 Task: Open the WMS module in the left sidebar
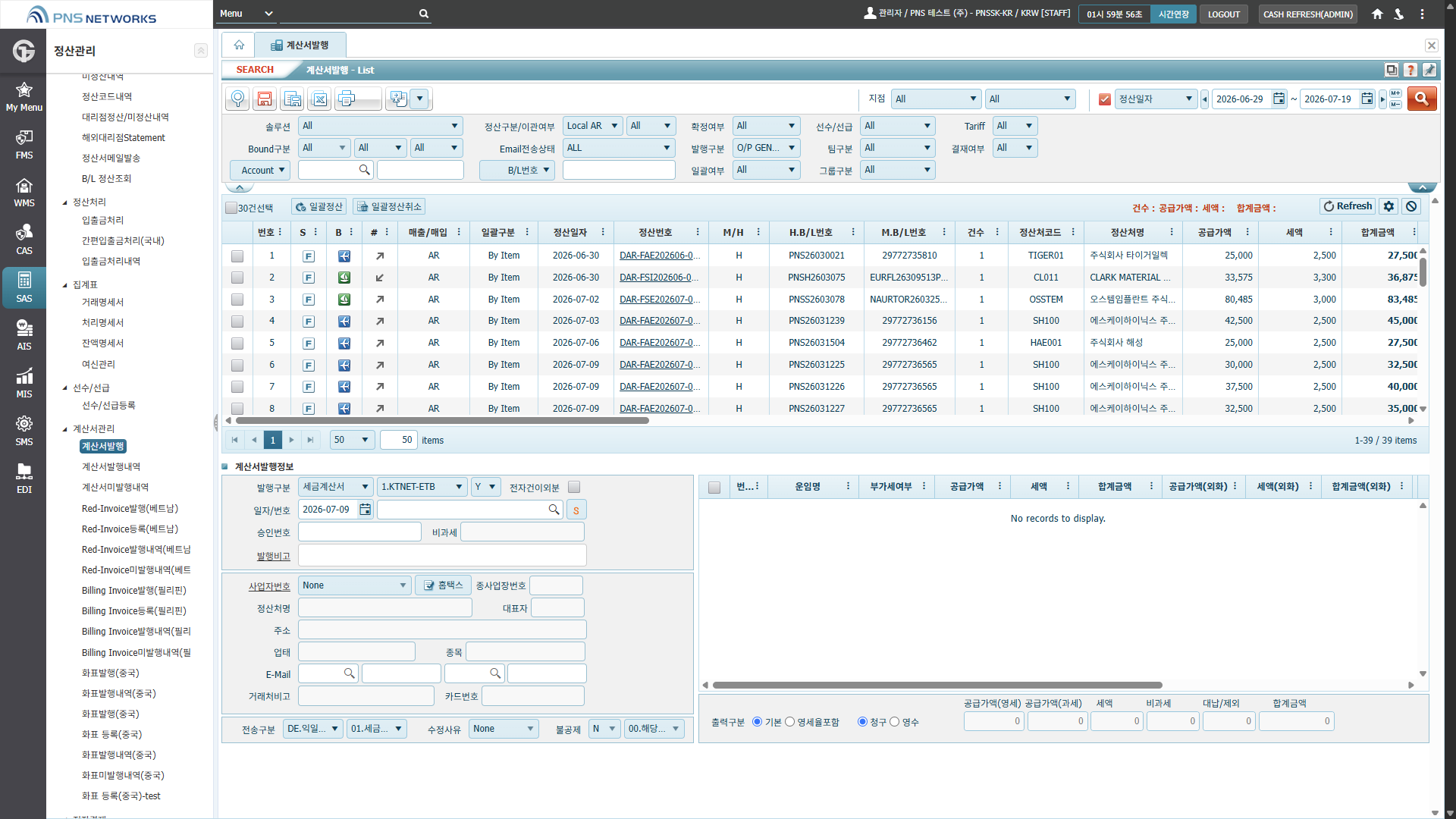pos(24,193)
